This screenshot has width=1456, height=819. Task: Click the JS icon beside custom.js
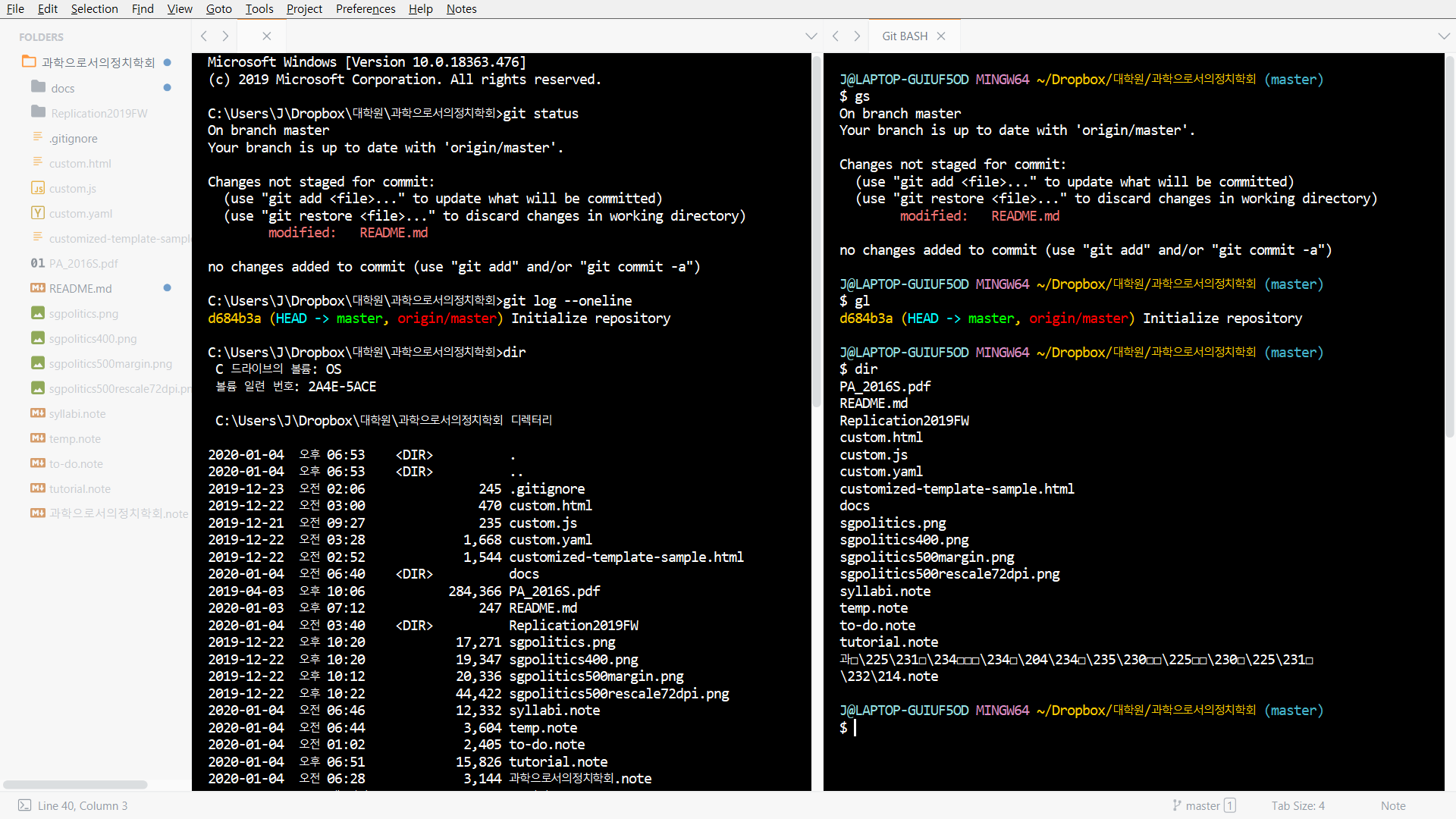pyautogui.click(x=37, y=188)
